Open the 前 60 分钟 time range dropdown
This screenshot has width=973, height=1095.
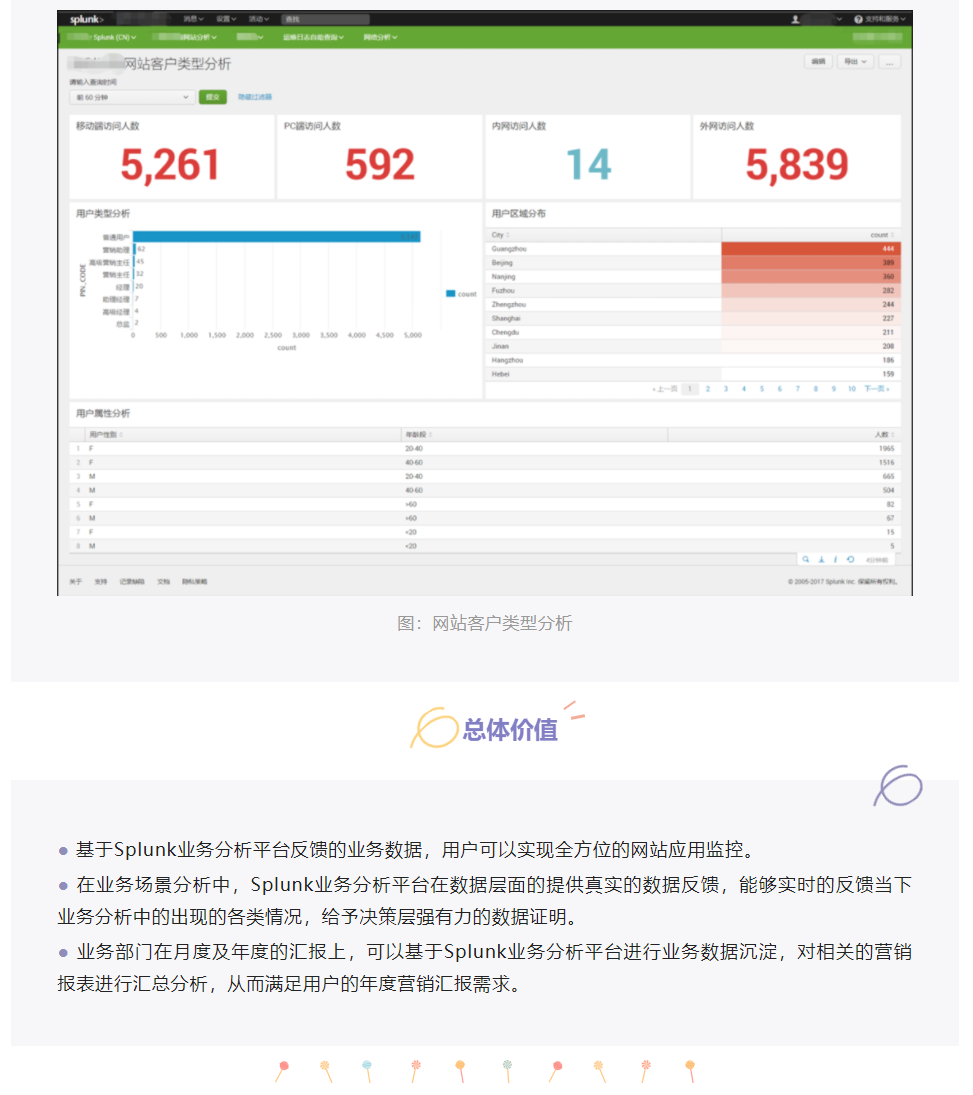coord(131,97)
